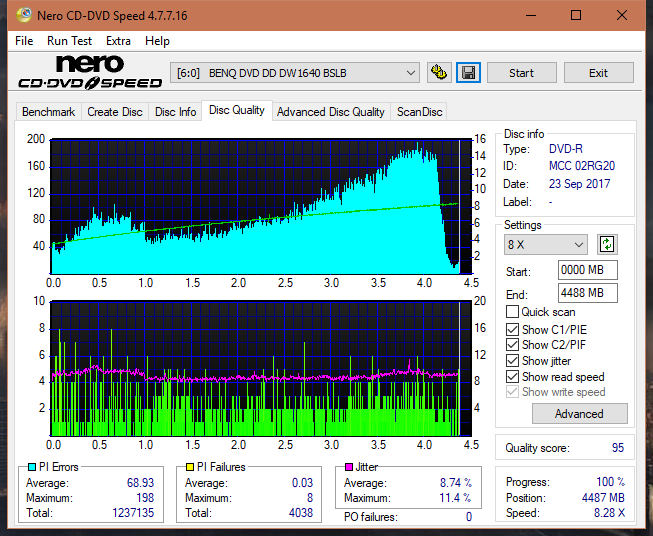The image size is (653, 536).
Task: Switch to the Create Disc tab
Action: [x=115, y=112]
